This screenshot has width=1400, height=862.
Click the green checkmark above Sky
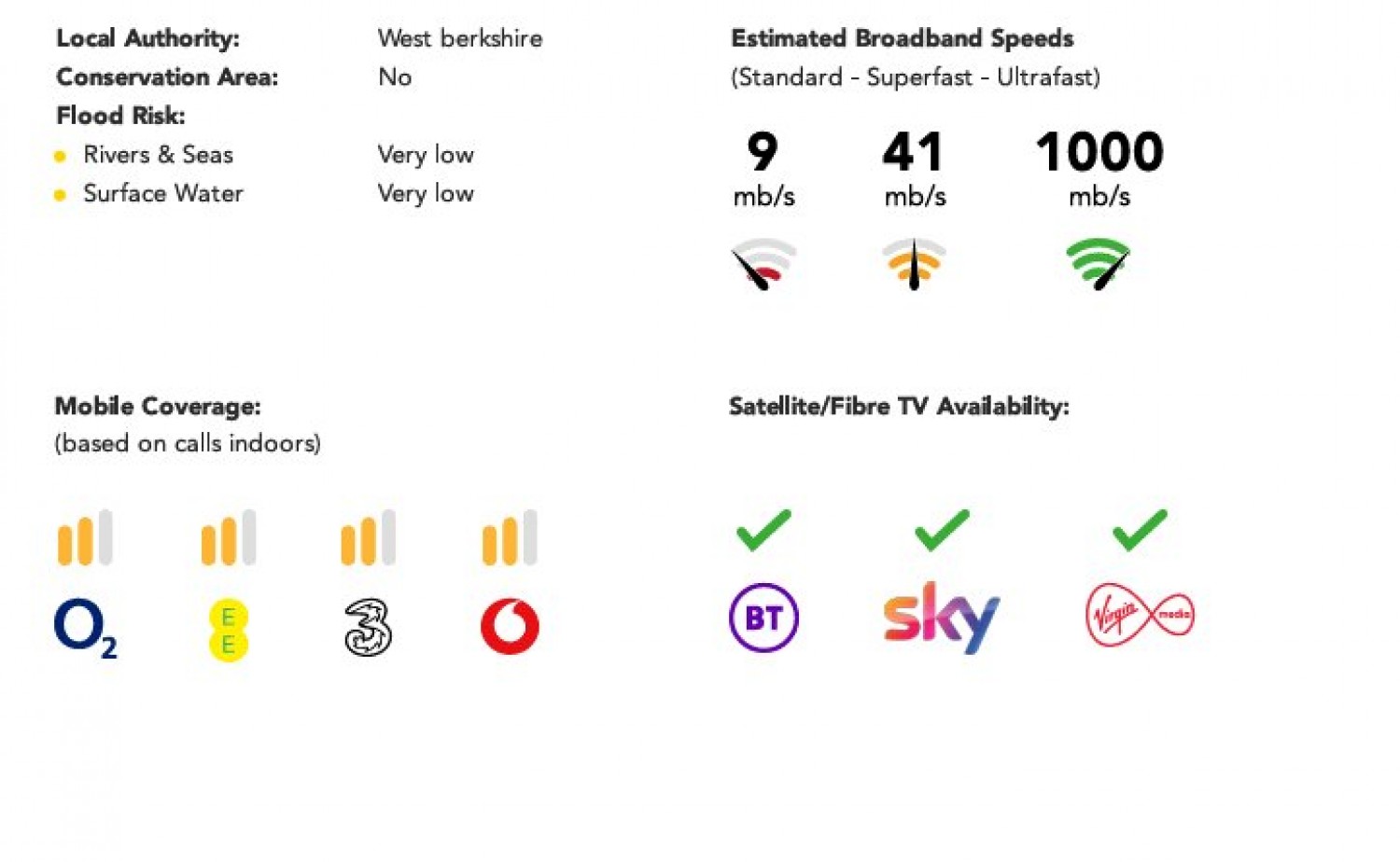[x=942, y=530]
